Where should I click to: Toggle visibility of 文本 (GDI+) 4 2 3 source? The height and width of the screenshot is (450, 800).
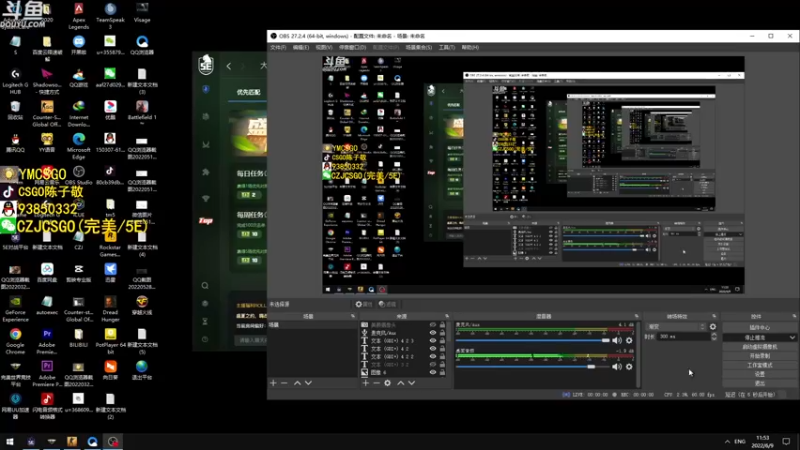433,341
